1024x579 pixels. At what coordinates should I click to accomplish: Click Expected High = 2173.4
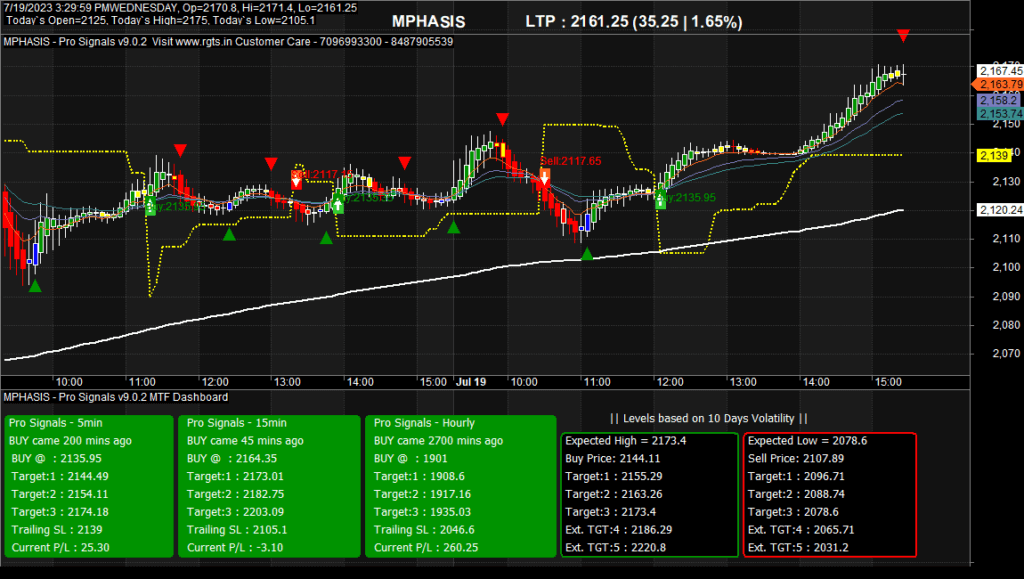626,441
